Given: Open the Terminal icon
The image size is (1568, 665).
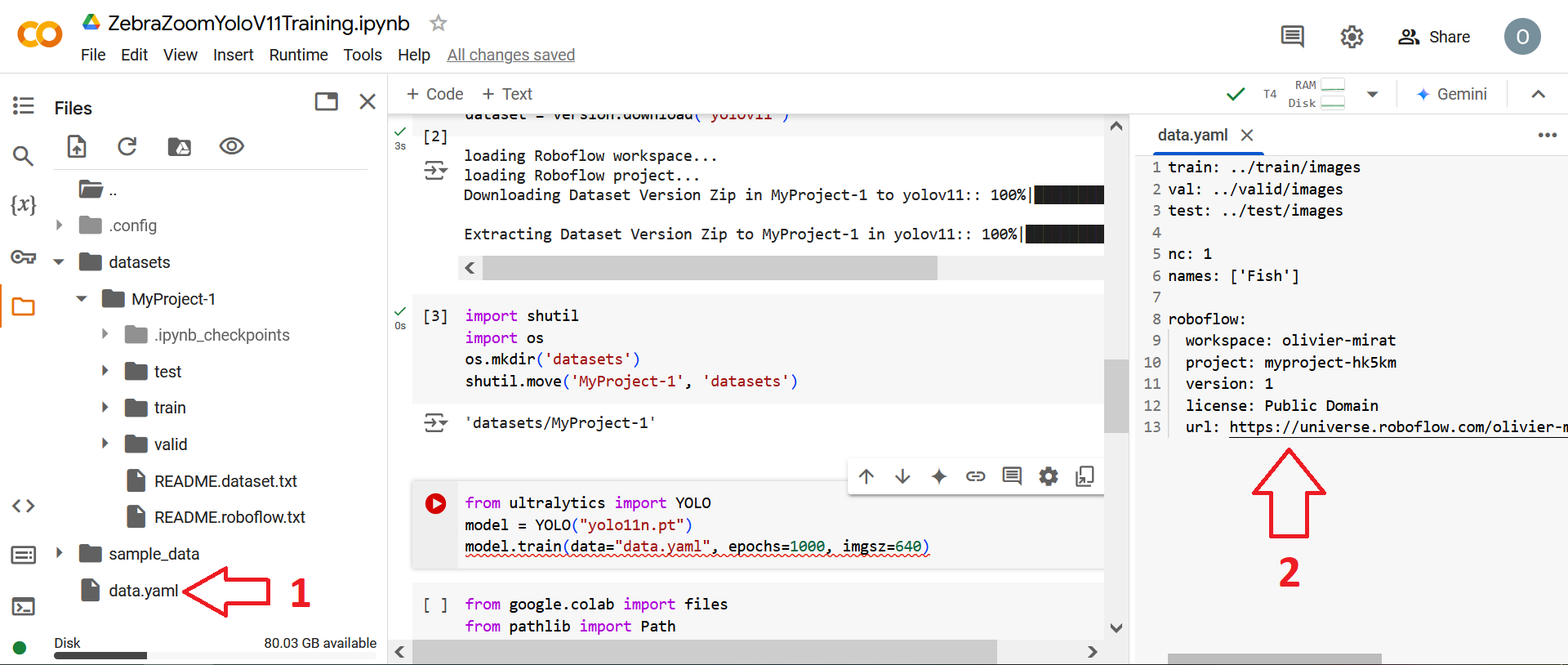Looking at the screenshot, I should (23, 606).
